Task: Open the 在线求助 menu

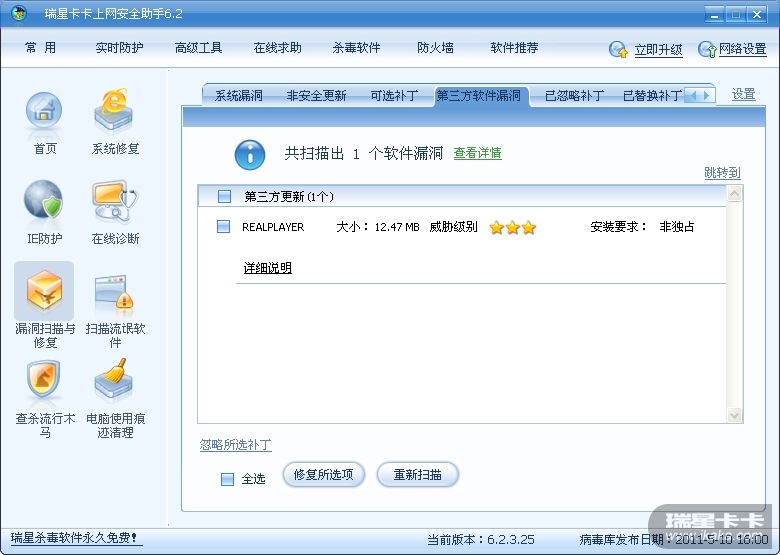Action: (278, 48)
